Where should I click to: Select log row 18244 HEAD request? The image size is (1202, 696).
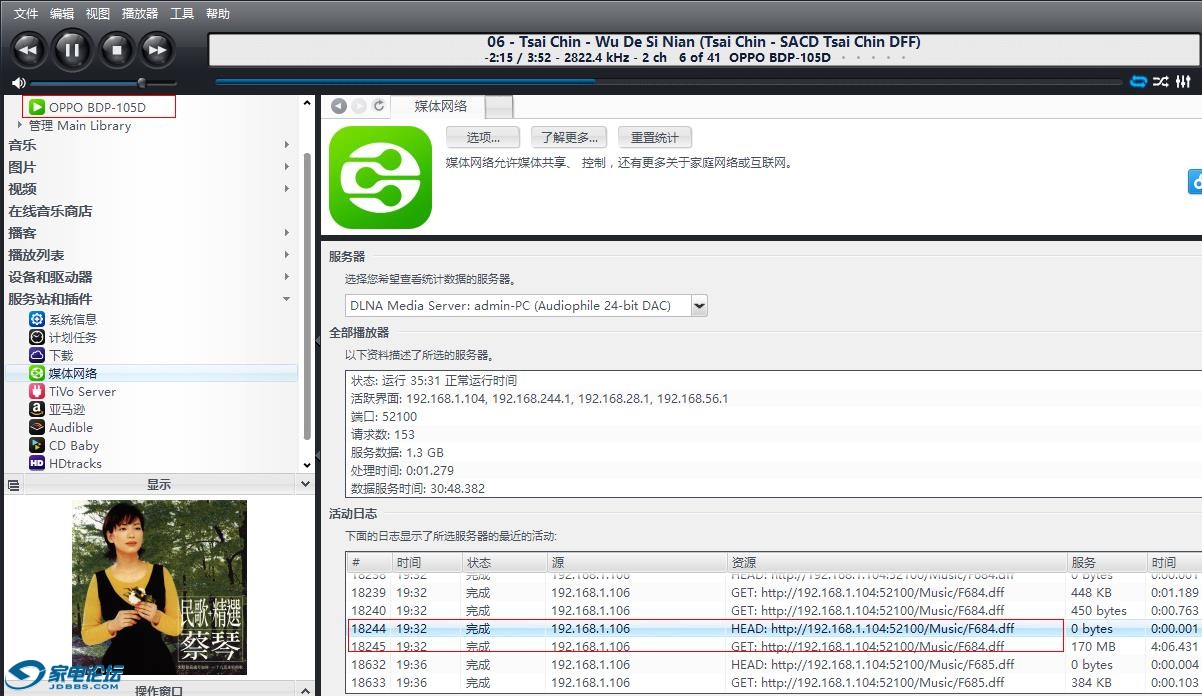775,629
